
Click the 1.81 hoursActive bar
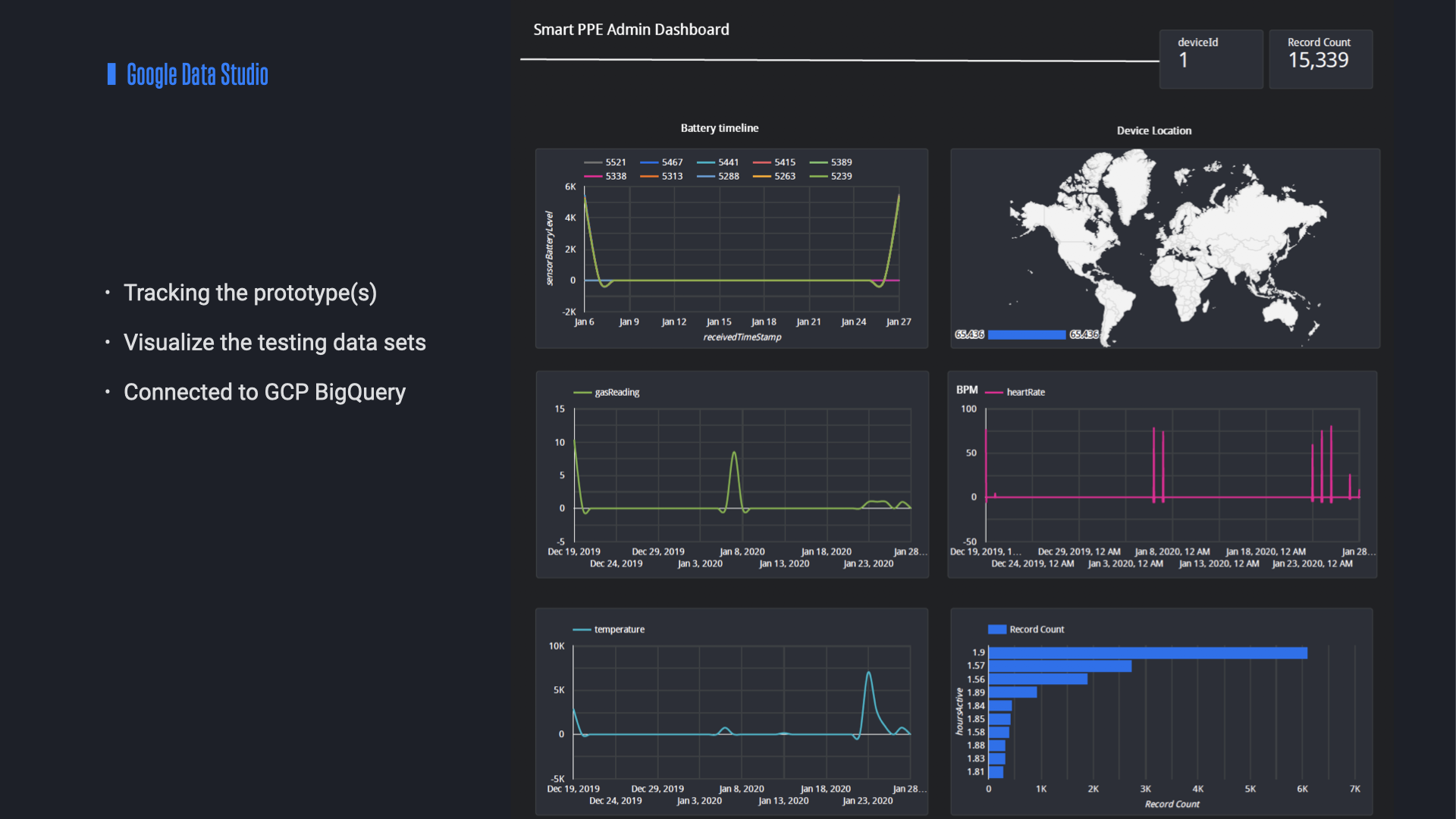coord(996,772)
